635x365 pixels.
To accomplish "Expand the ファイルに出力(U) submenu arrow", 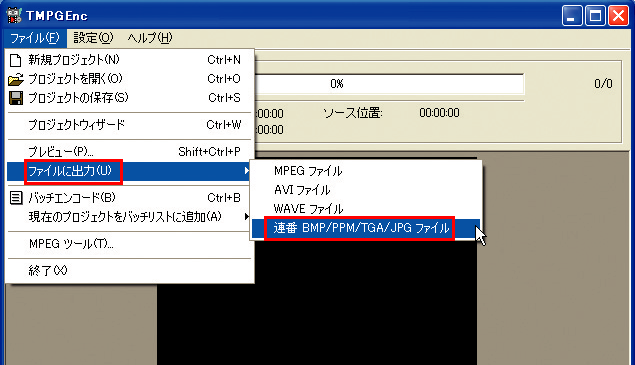I will point(246,171).
